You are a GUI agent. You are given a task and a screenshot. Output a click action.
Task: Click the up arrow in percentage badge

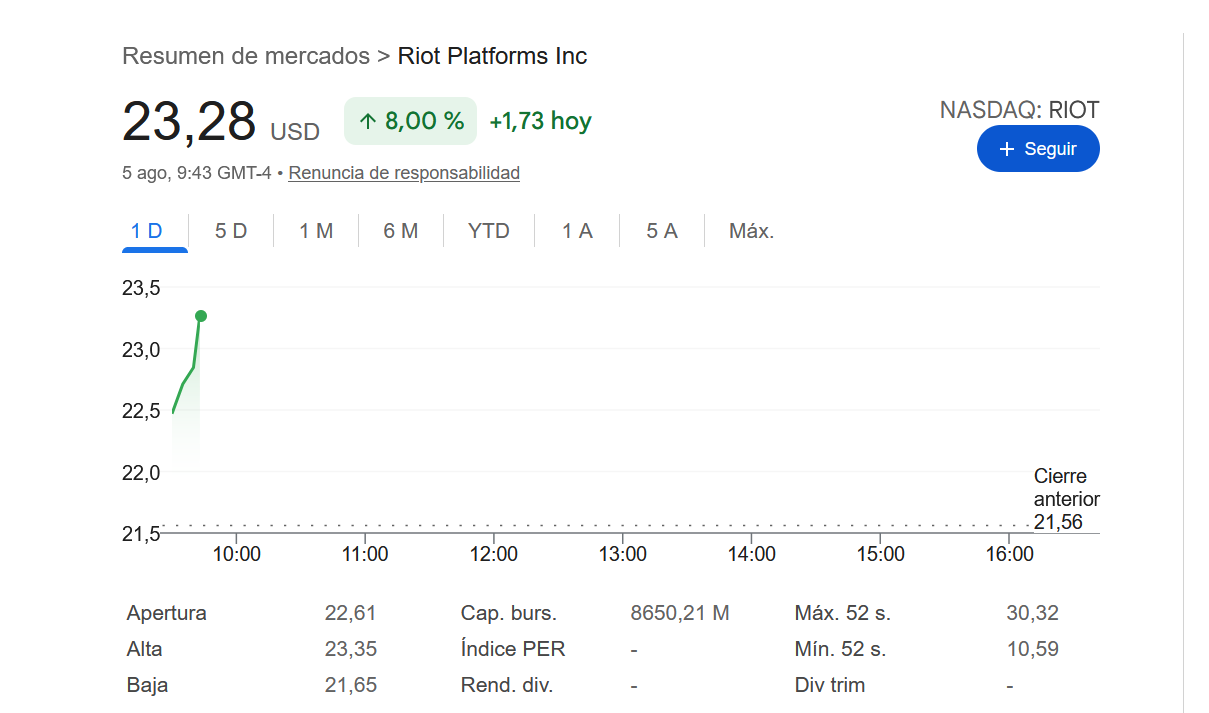pos(368,122)
